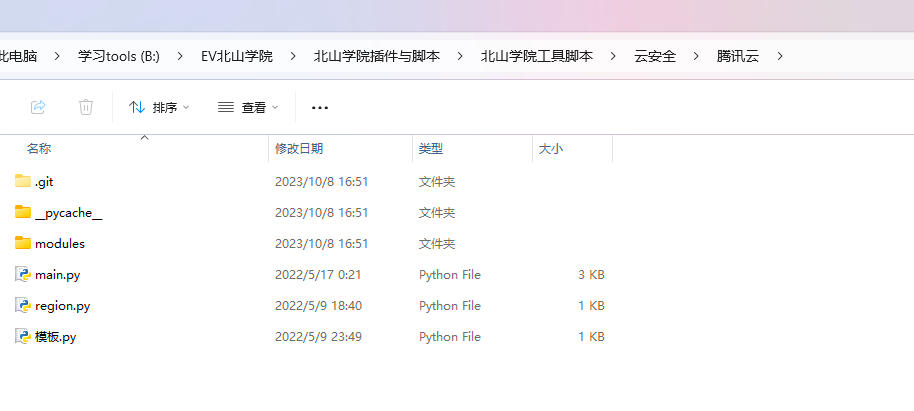Viewport: 914px width, 411px height.
Task: Select the modules folder icon
Action: pos(23,244)
